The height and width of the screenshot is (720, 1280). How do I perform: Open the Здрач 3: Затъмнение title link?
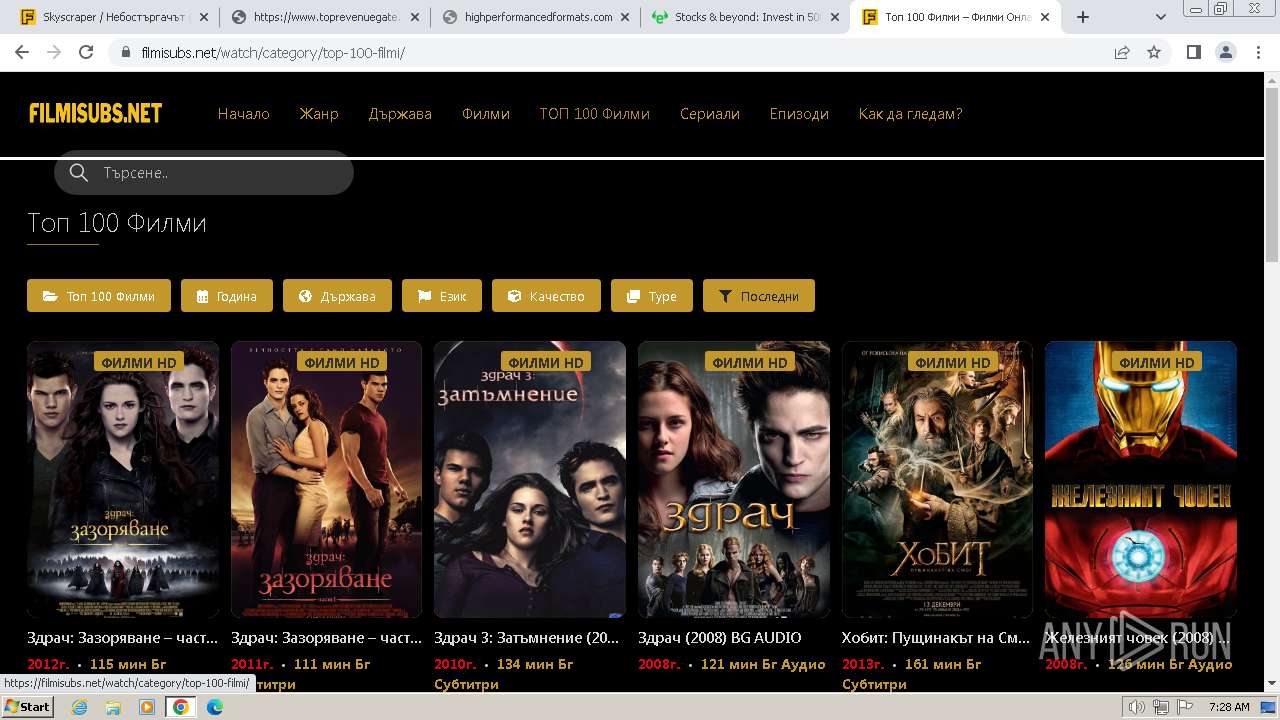pyautogui.click(x=527, y=637)
